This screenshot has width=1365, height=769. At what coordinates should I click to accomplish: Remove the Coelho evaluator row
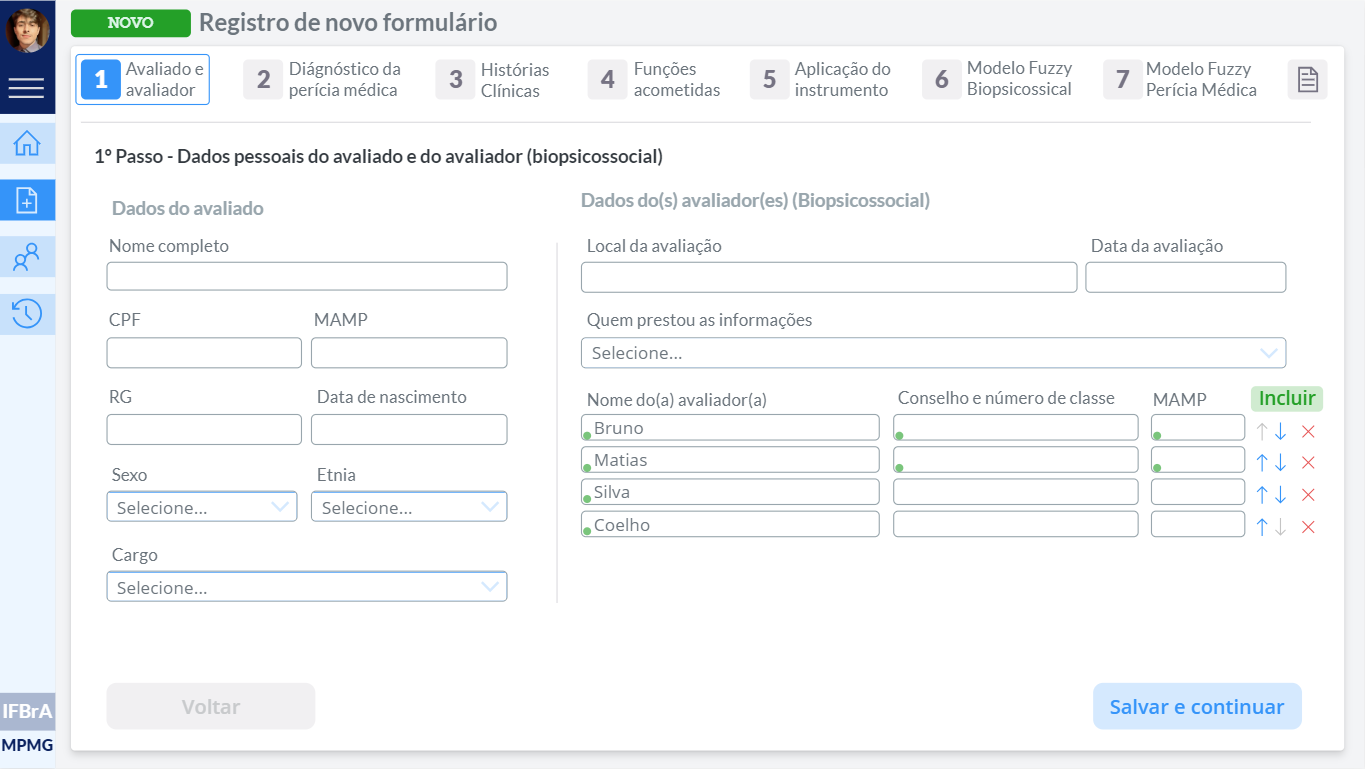click(x=1308, y=527)
